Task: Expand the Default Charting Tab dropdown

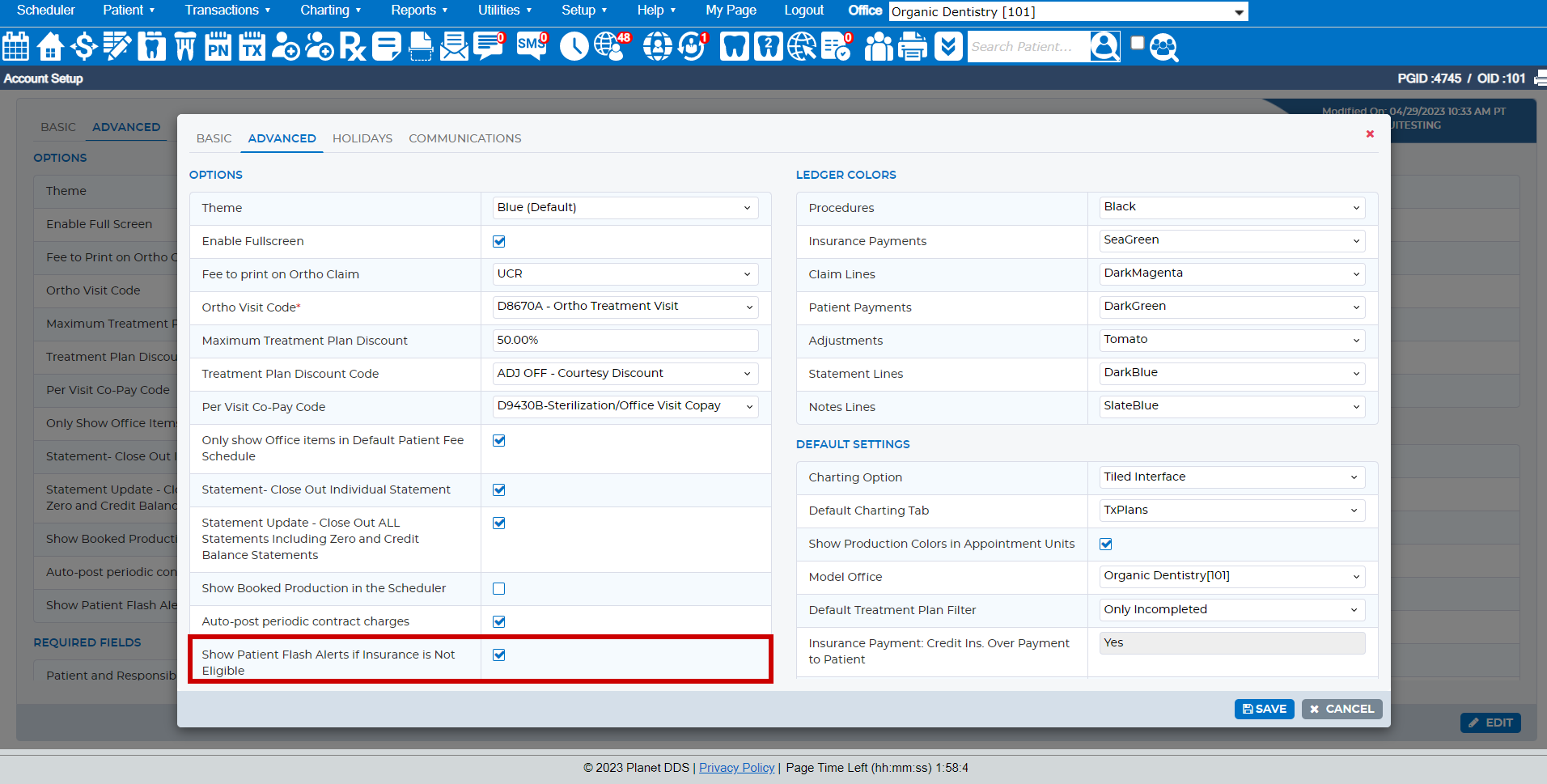Action: [1232, 511]
